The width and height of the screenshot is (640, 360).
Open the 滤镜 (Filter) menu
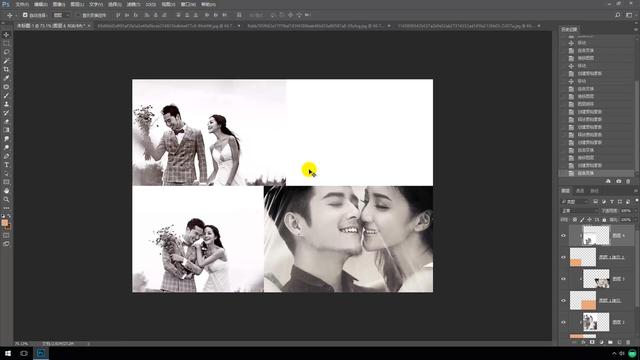click(133, 4)
